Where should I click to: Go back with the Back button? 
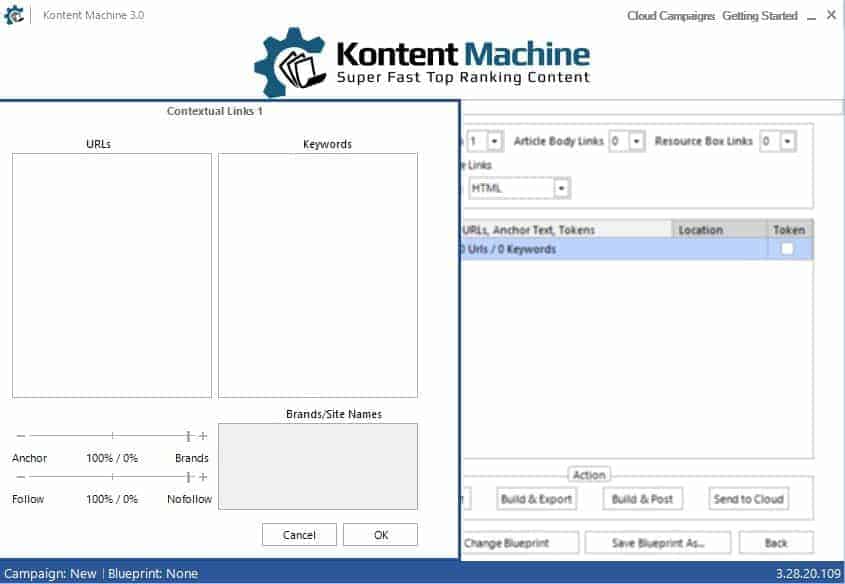(x=776, y=543)
